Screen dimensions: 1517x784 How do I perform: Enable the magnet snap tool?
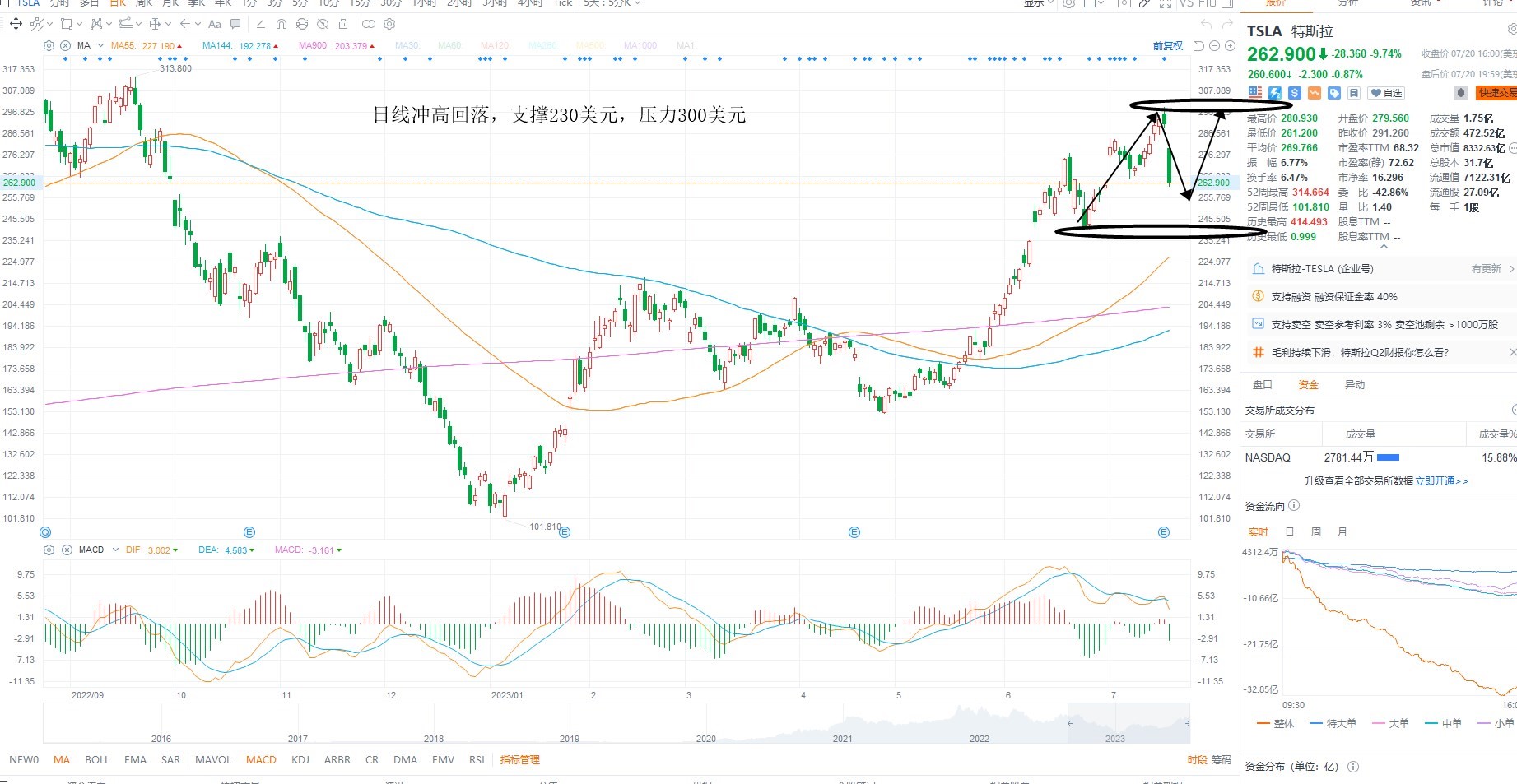(282, 24)
